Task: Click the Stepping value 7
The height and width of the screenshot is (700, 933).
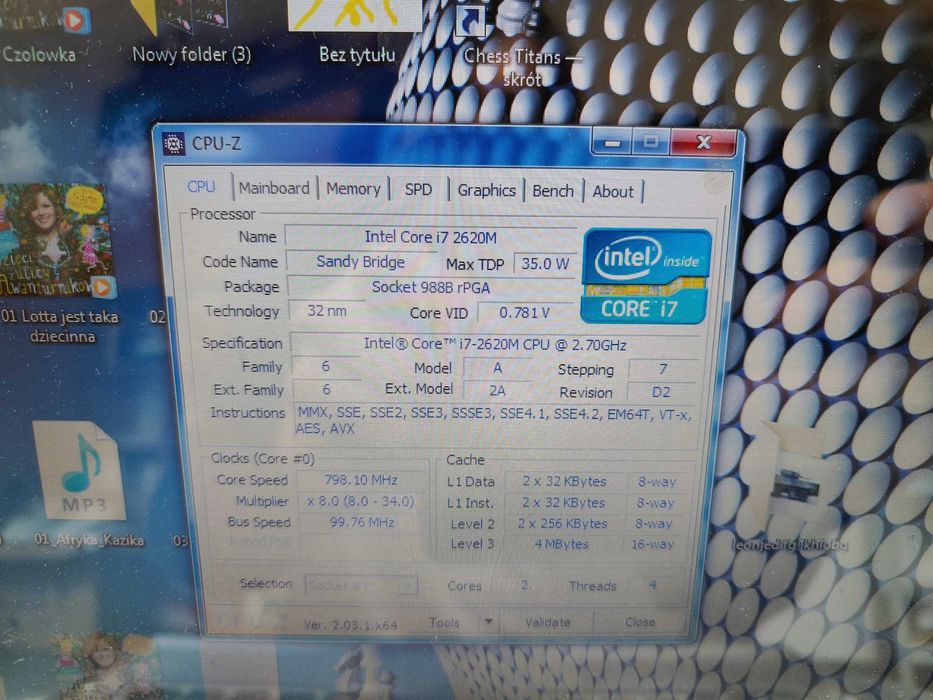Action: 663,370
